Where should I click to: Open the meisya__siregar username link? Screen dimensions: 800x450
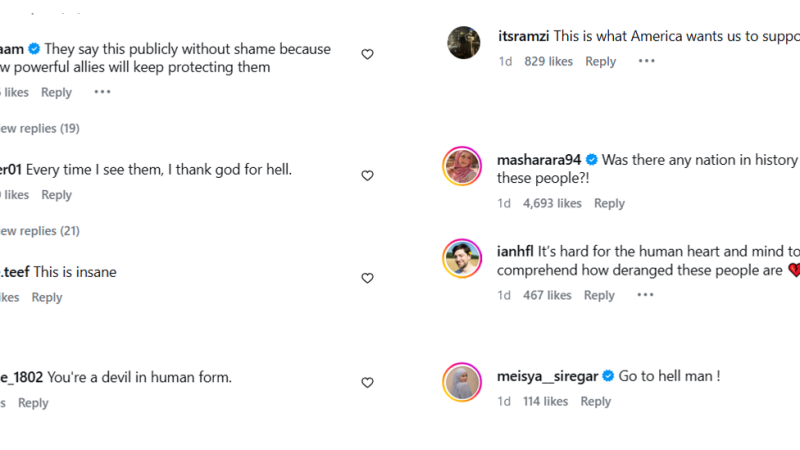(x=547, y=376)
